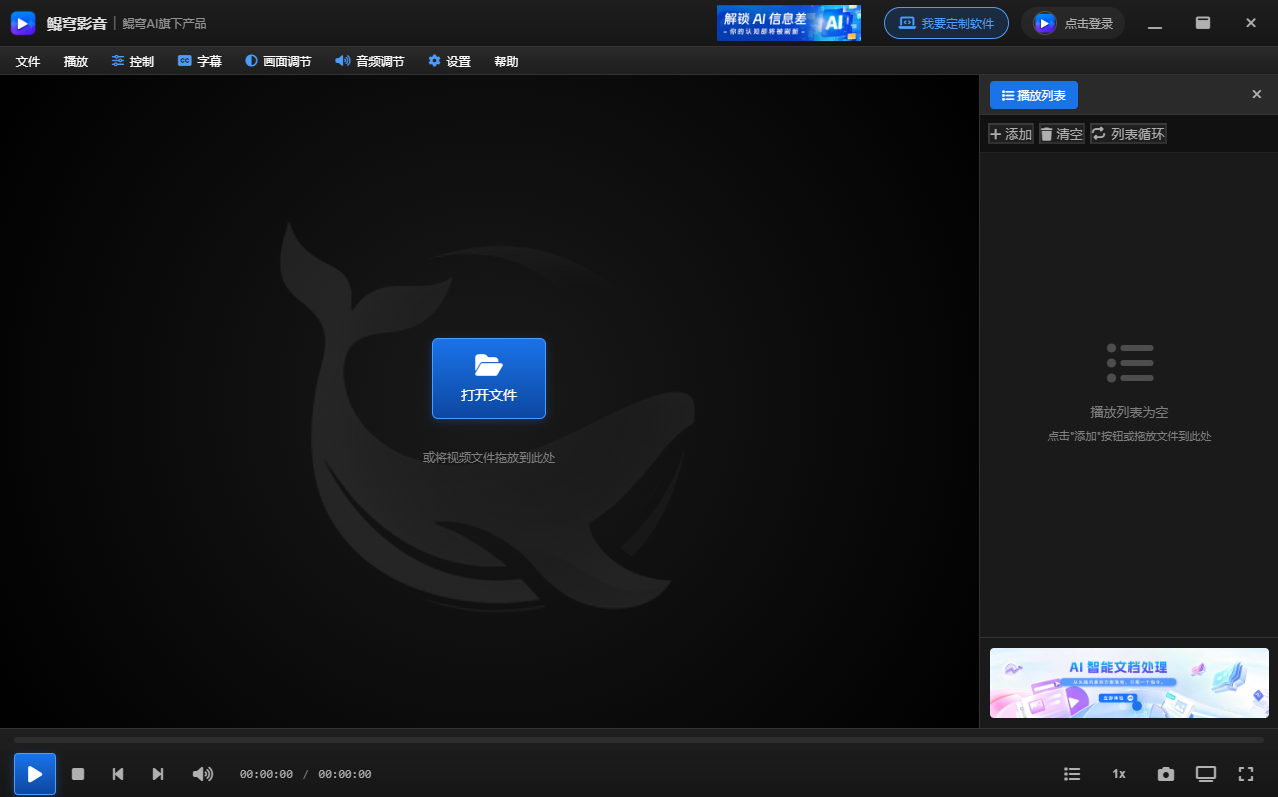Toggle 列表循环 playlist loop mode
This screenshot has height=797, width=1278.
[x=1128, y=133]
